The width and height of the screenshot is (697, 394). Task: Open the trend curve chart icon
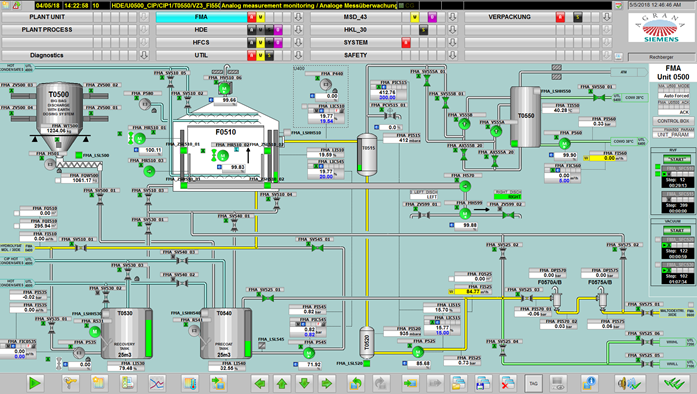[x=156, y=383]
